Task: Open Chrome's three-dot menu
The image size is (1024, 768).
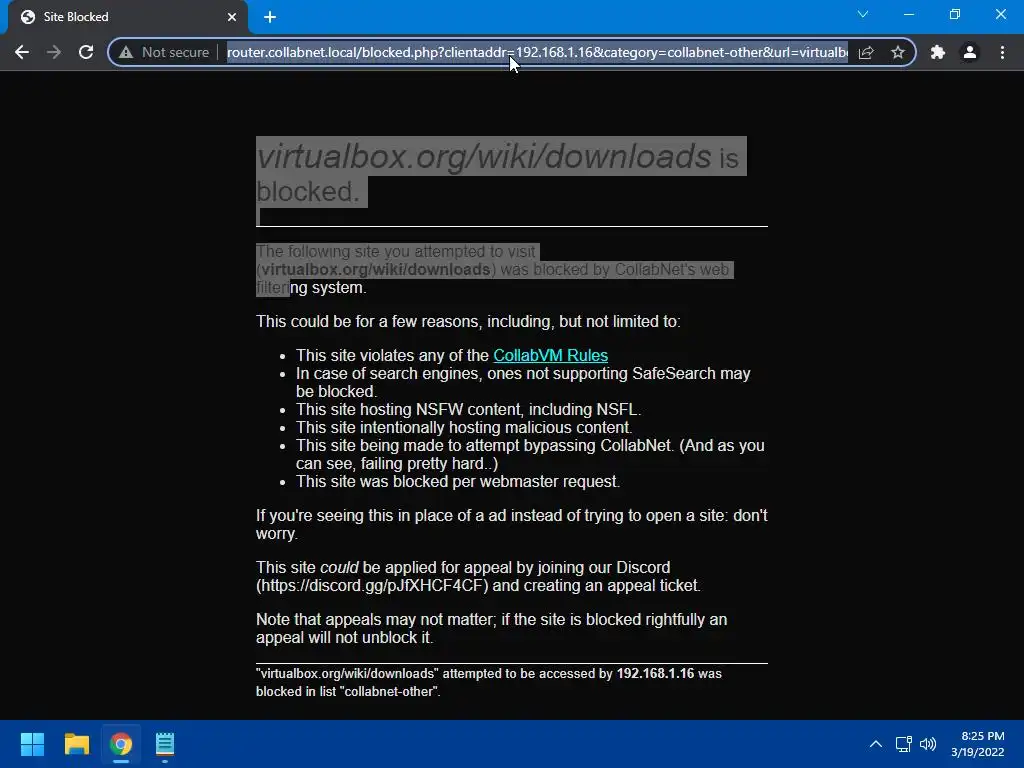Action: tap(1002, 52)
